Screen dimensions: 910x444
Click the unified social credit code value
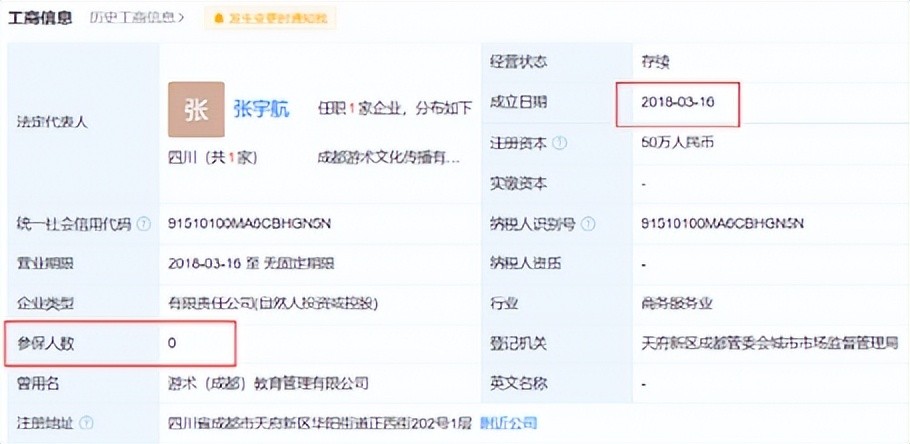click(x=249, y=223)
